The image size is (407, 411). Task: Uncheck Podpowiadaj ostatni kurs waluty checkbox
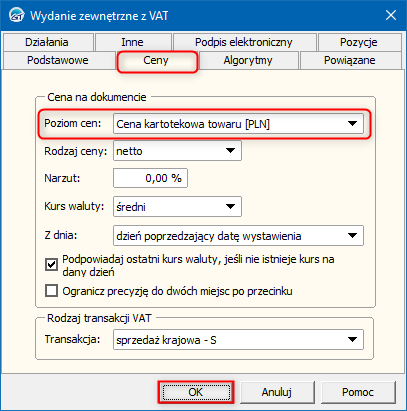tap(51, 265)
